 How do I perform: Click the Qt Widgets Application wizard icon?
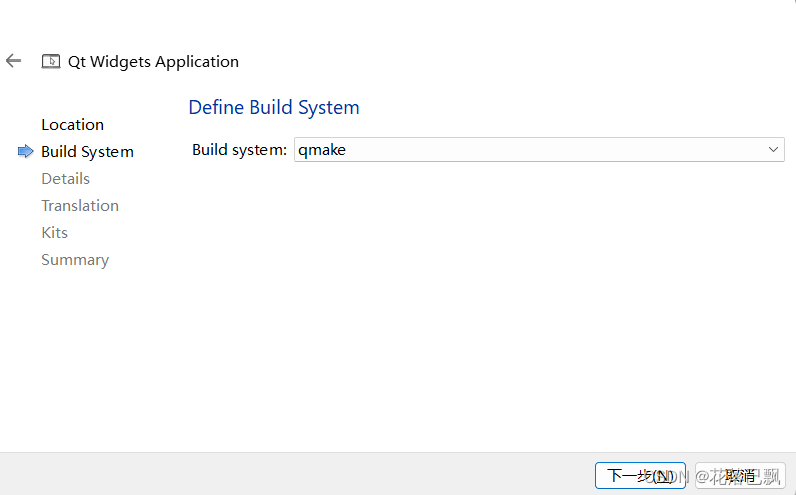pos(51,61)
